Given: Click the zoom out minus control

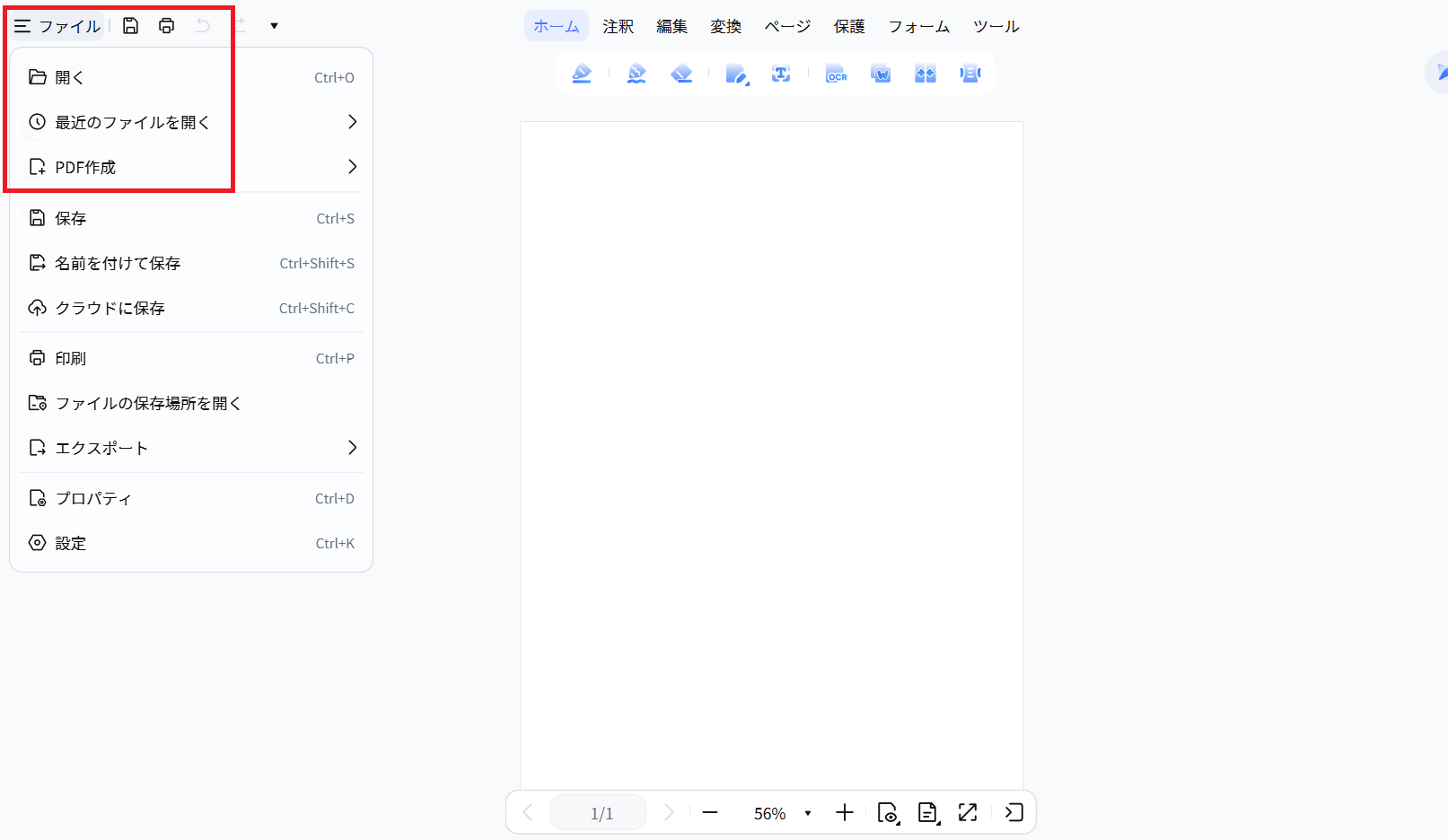Looking at the screenshot, I should 709,812.
